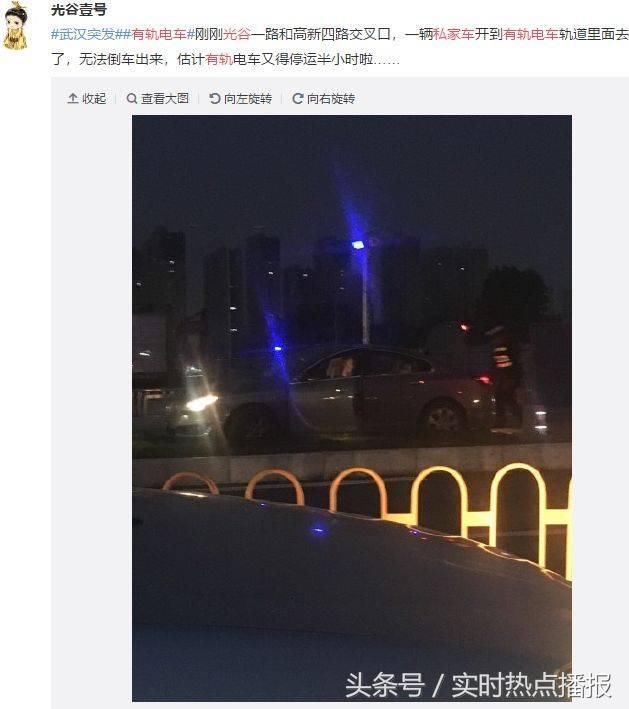Screen dimensions: 629x709
Task: Click 有轨 keyword in second text line
Action: pyautogui.click(x=219, y=59)
